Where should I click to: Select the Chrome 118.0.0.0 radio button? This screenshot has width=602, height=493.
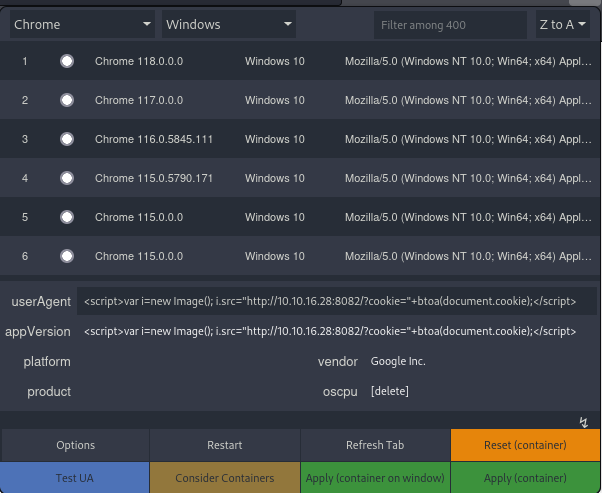tap(67, 61)
